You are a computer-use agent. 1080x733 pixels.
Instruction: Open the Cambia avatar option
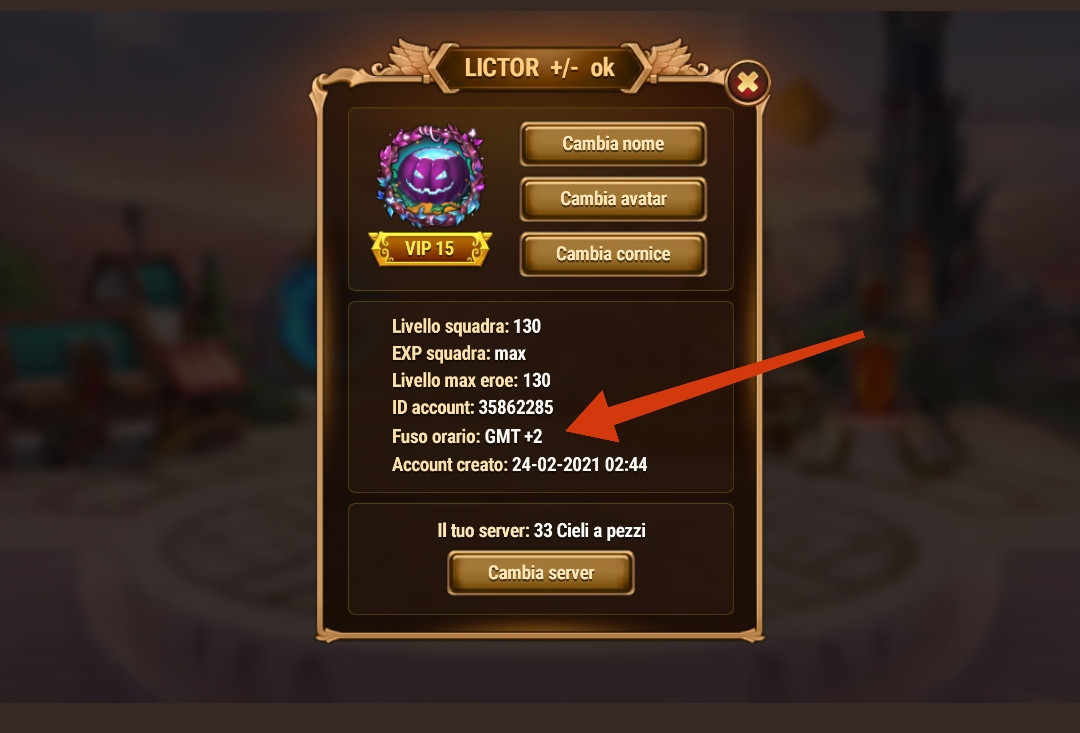613,198
